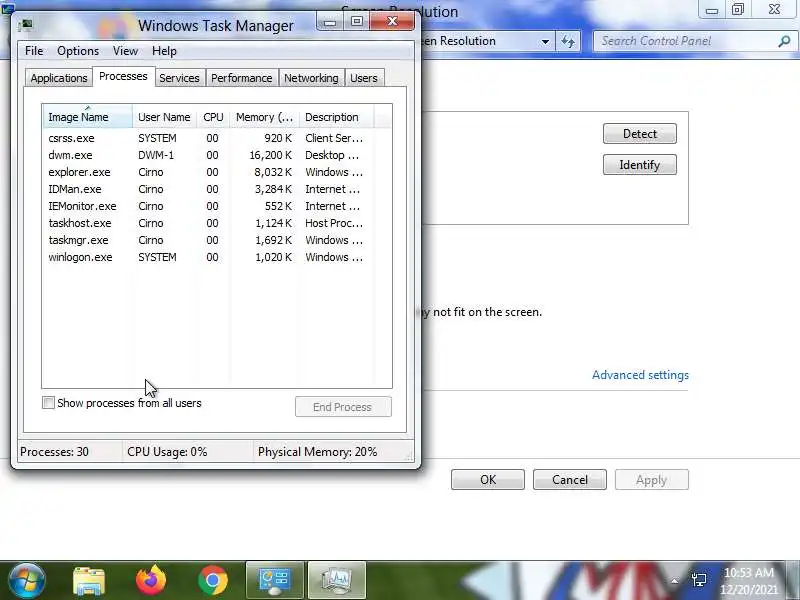Launch Firefox from the taskbar
This screenshot has height=600, width=800.
coord(151,580)
